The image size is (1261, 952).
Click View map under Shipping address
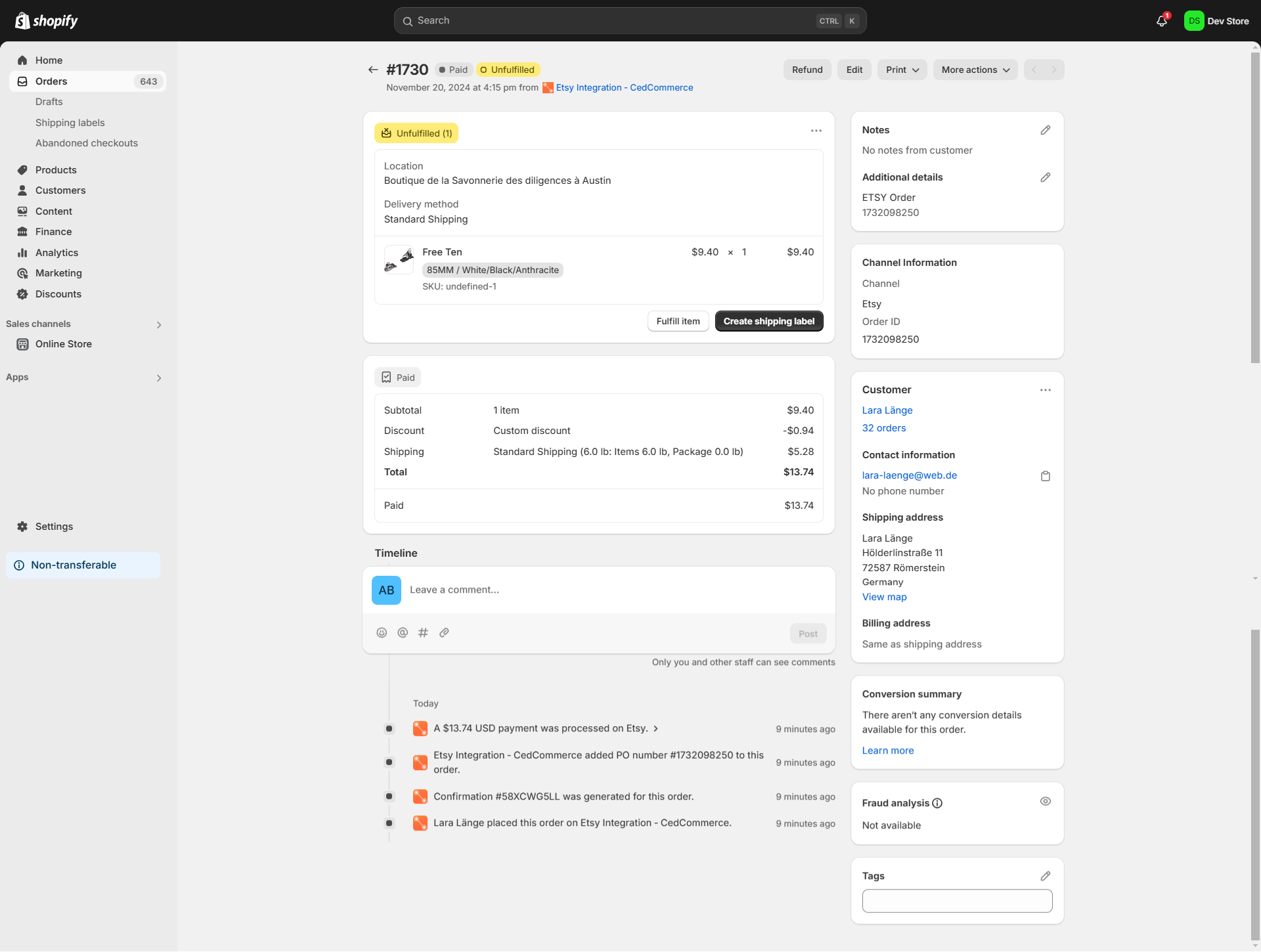(885, 597)
